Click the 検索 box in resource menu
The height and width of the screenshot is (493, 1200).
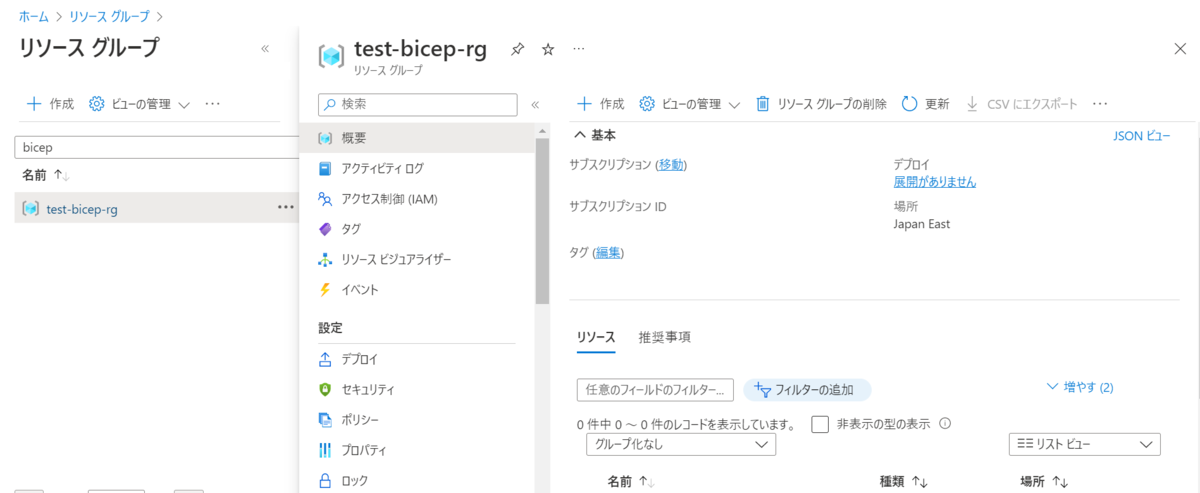[418, 104]
